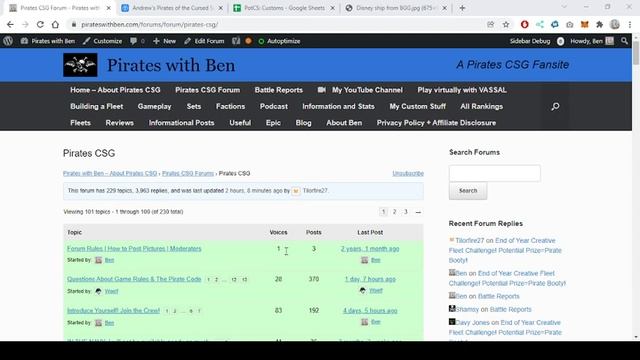Open Shamsy's Battle Reports reply link
640x360 pixels.
(x=510, y=309)
